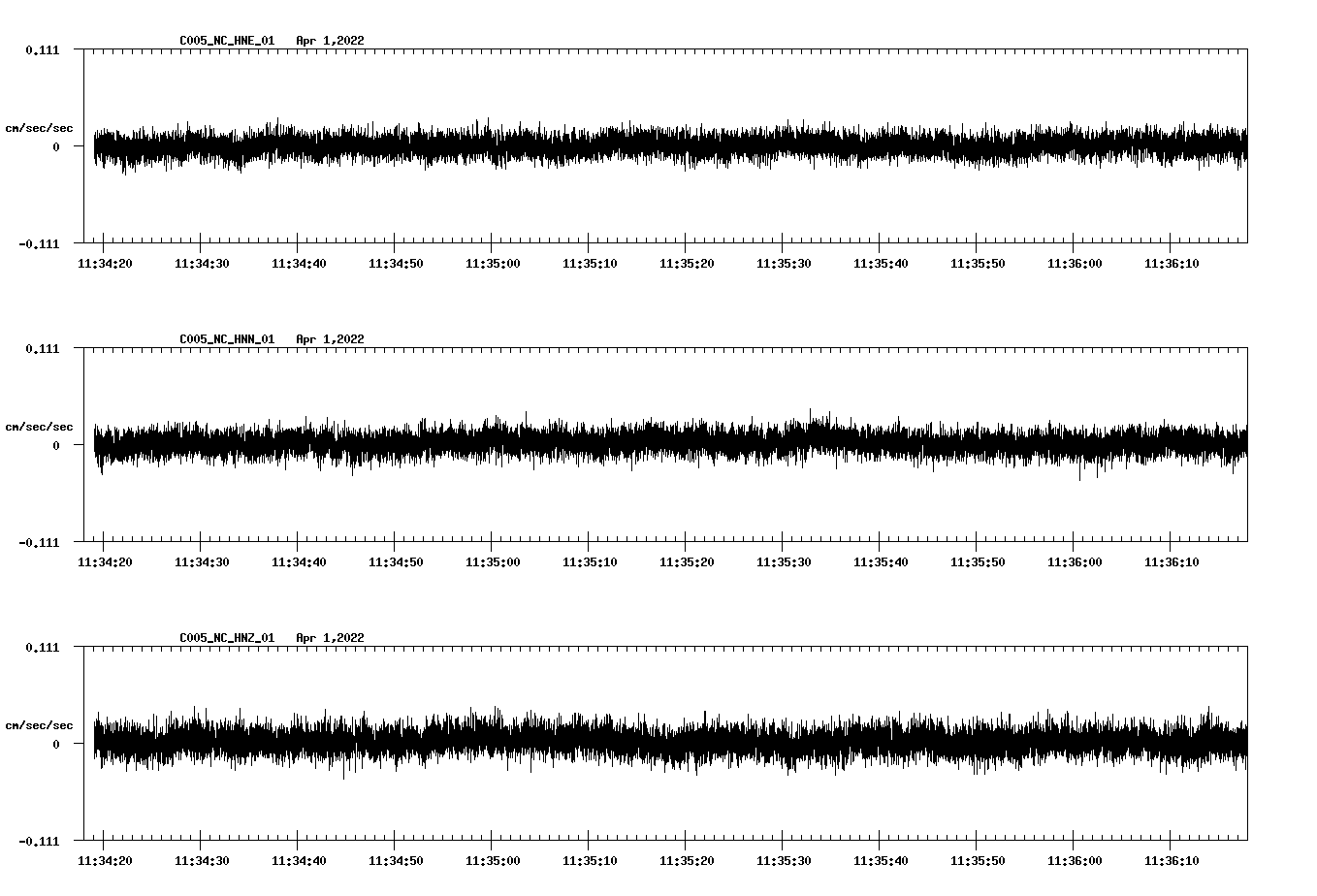Click the 11:34:50 time label under HNE plot

coord(396,264)
